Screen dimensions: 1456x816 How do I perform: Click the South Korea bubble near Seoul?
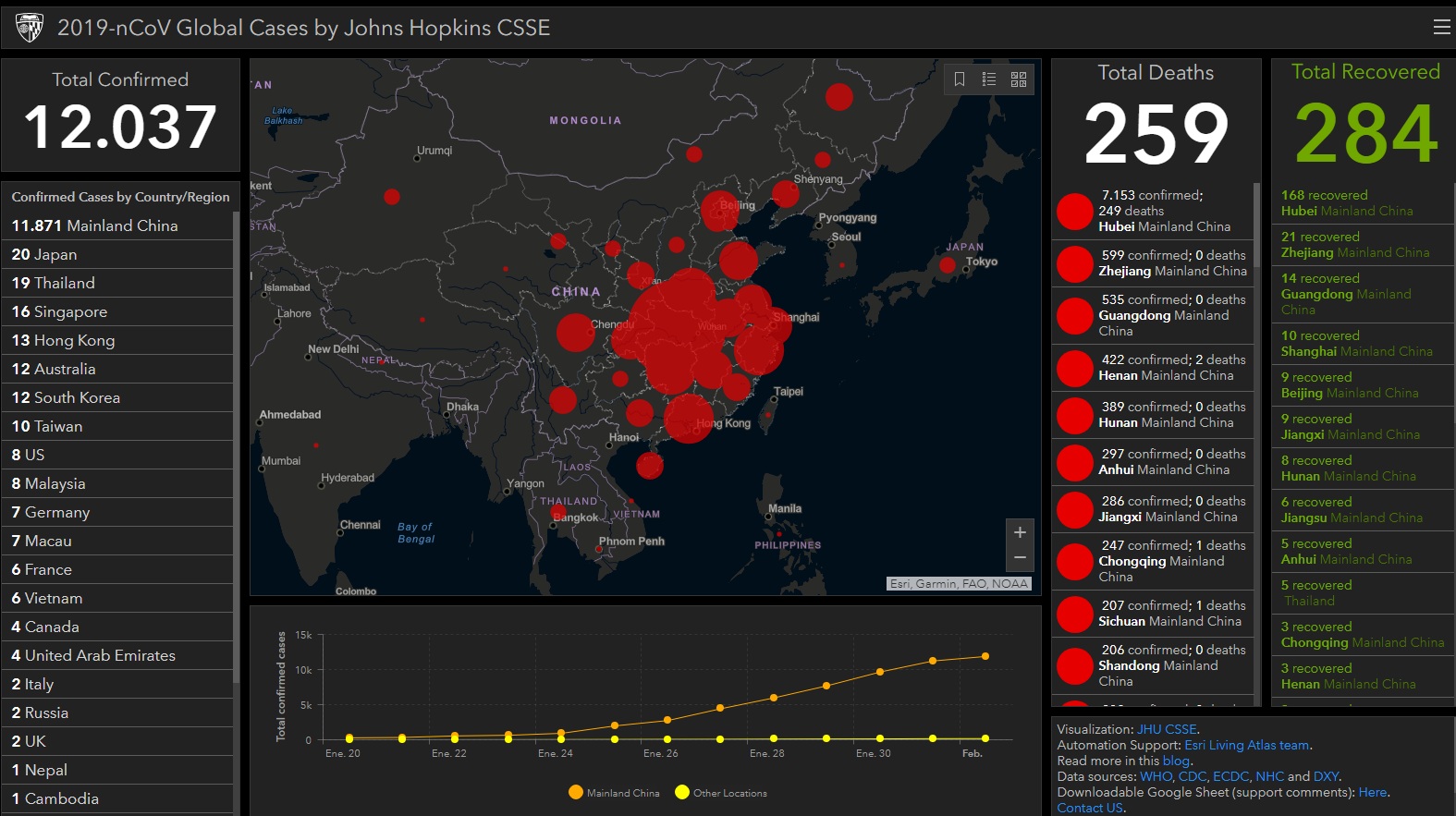click(842, 266)
